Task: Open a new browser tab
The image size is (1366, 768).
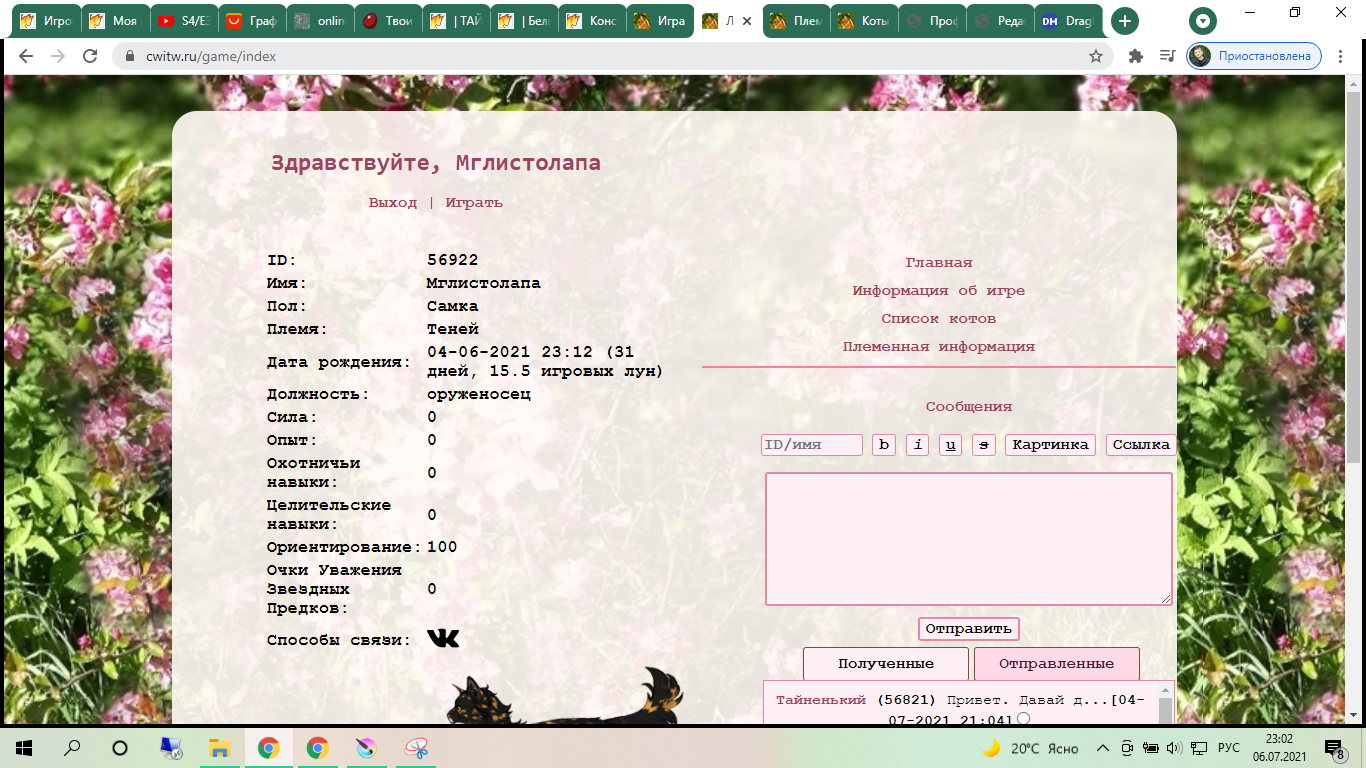Action: click(1125, 21)
